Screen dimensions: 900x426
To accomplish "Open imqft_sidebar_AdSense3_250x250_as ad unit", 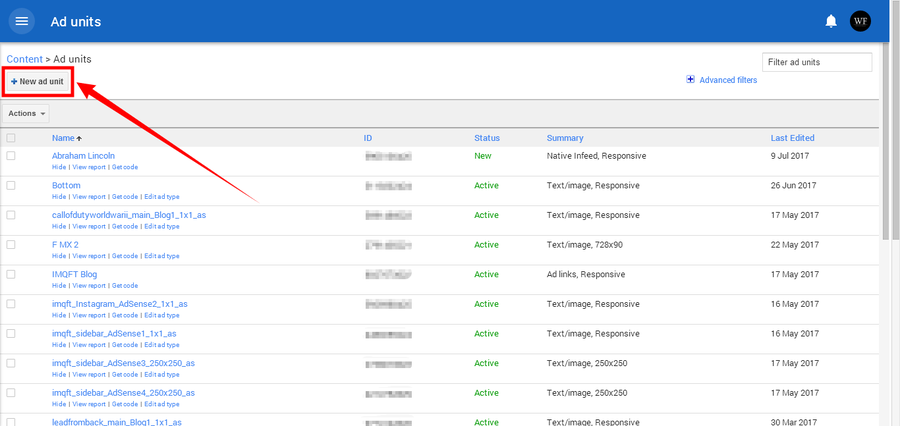I will (x=123, y=363).
